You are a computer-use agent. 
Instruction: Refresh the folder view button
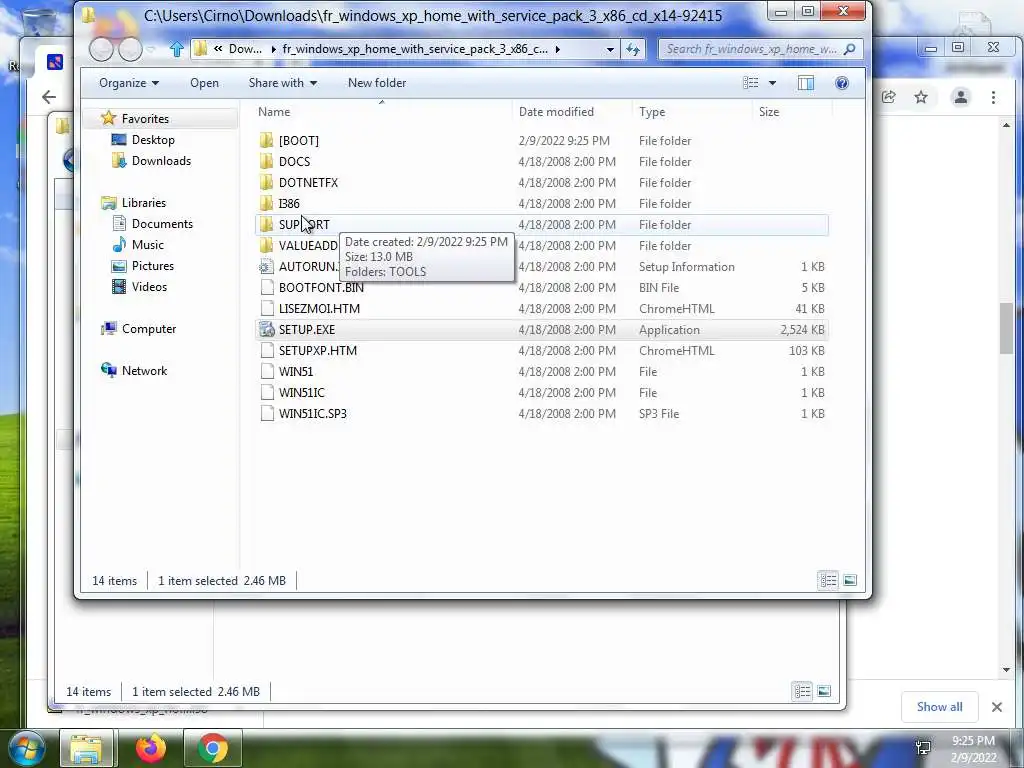point(633,49)
